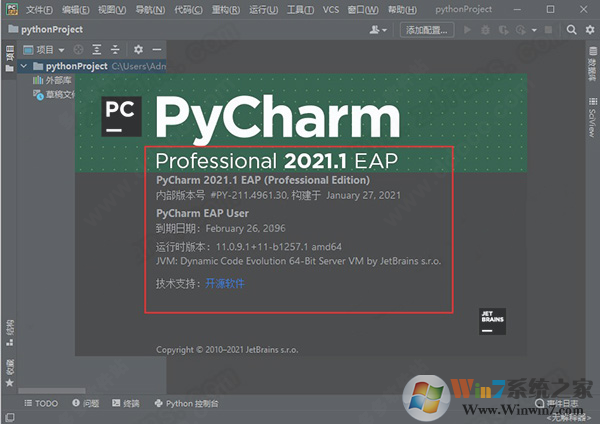
Task: Click the Collapse All icon
Action: [x=115, y=50]
